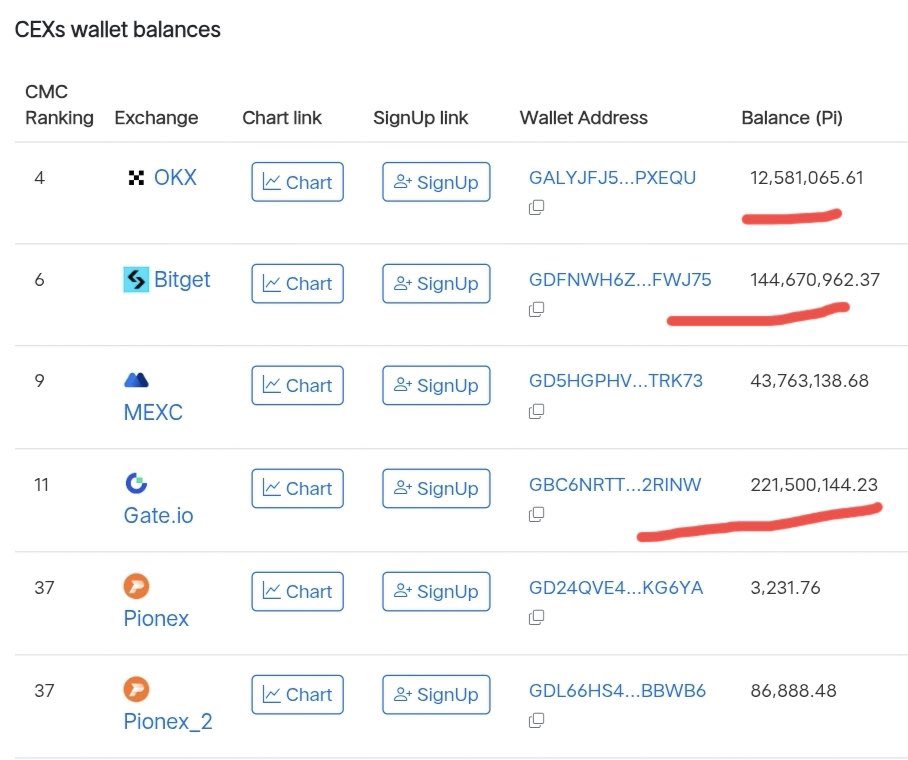Open the Pionex exchange link

[156, 619]
